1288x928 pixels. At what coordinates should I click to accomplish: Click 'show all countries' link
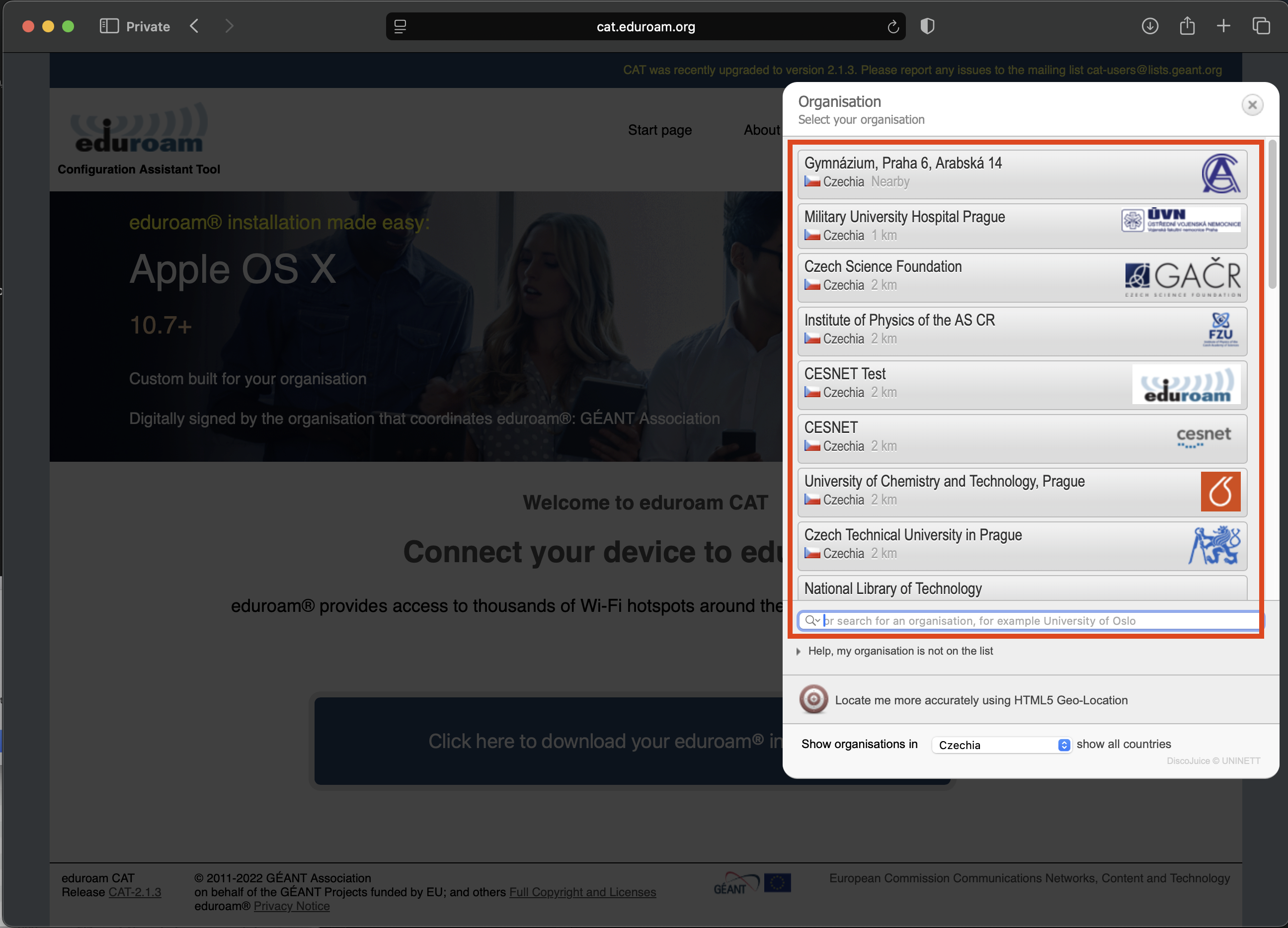1124,744
